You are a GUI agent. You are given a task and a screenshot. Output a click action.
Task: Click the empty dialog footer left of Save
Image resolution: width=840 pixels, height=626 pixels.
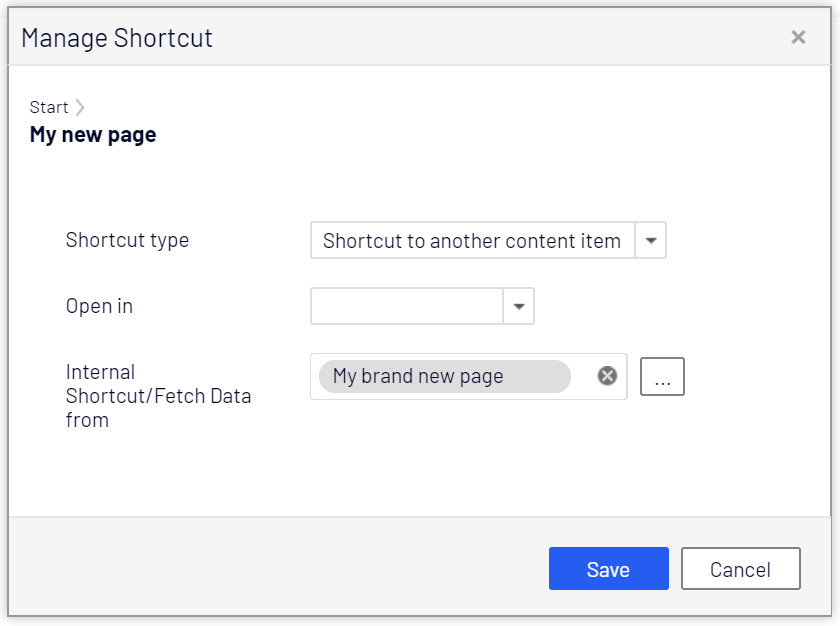(x=280, y=568)
